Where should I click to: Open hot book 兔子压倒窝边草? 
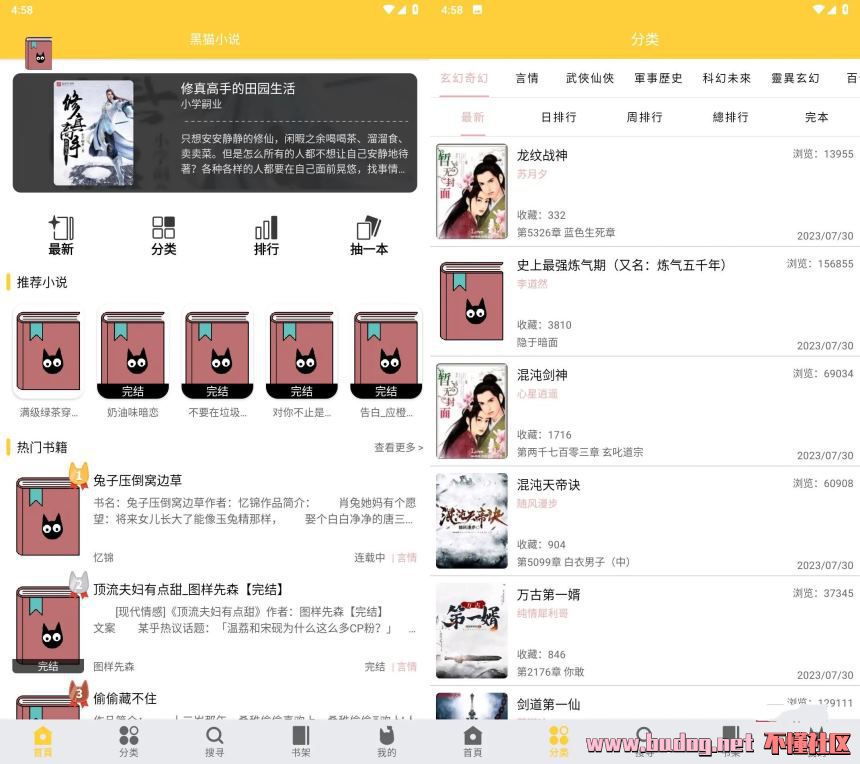(215, 518)
